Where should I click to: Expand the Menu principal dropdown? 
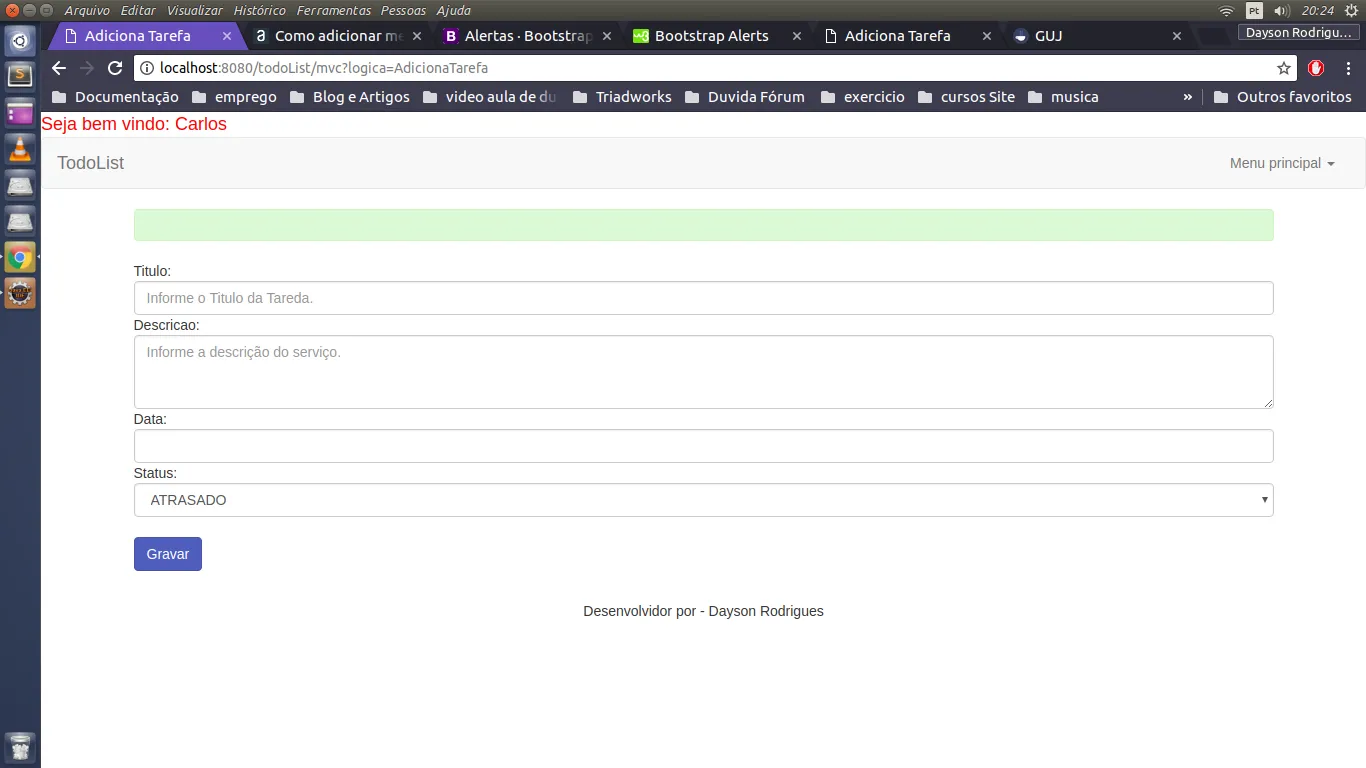1282,163
